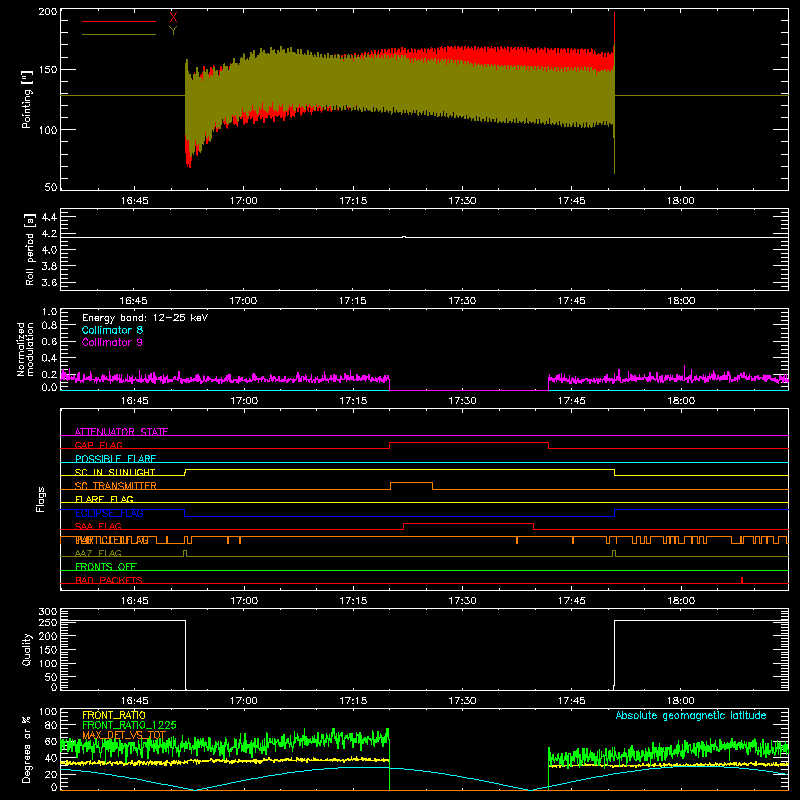Click the red X legend line sample
The width and height of the screenshot is (800, 800).
coord(119,21)
